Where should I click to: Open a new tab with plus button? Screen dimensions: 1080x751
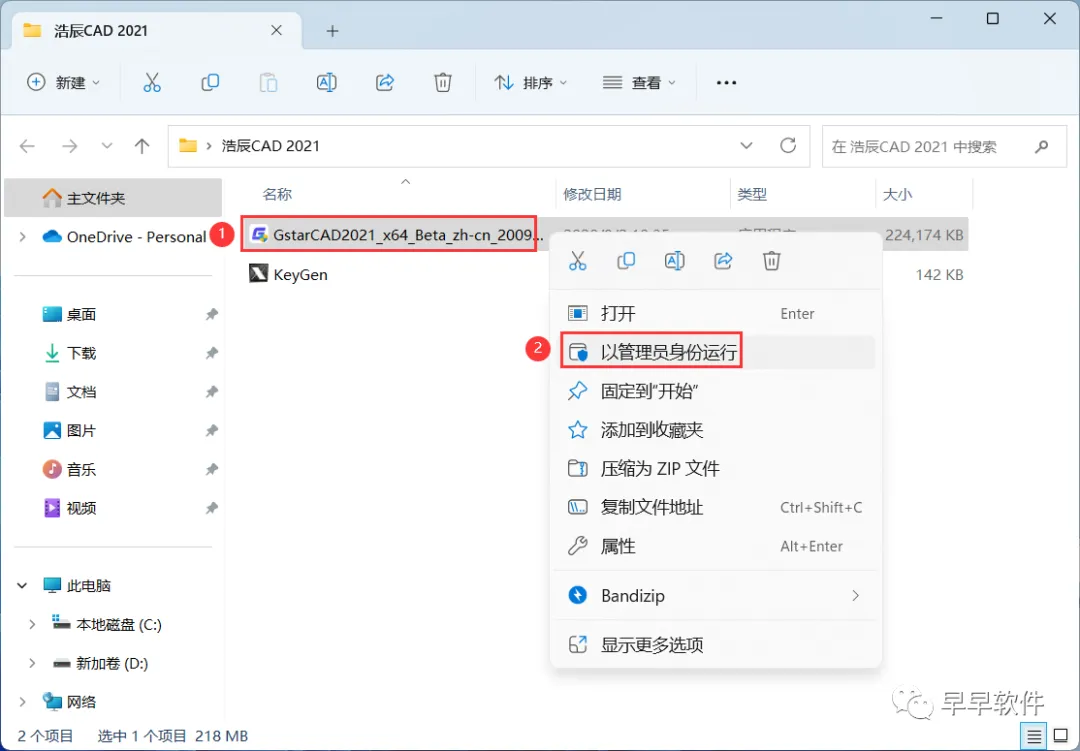point(332,31)
